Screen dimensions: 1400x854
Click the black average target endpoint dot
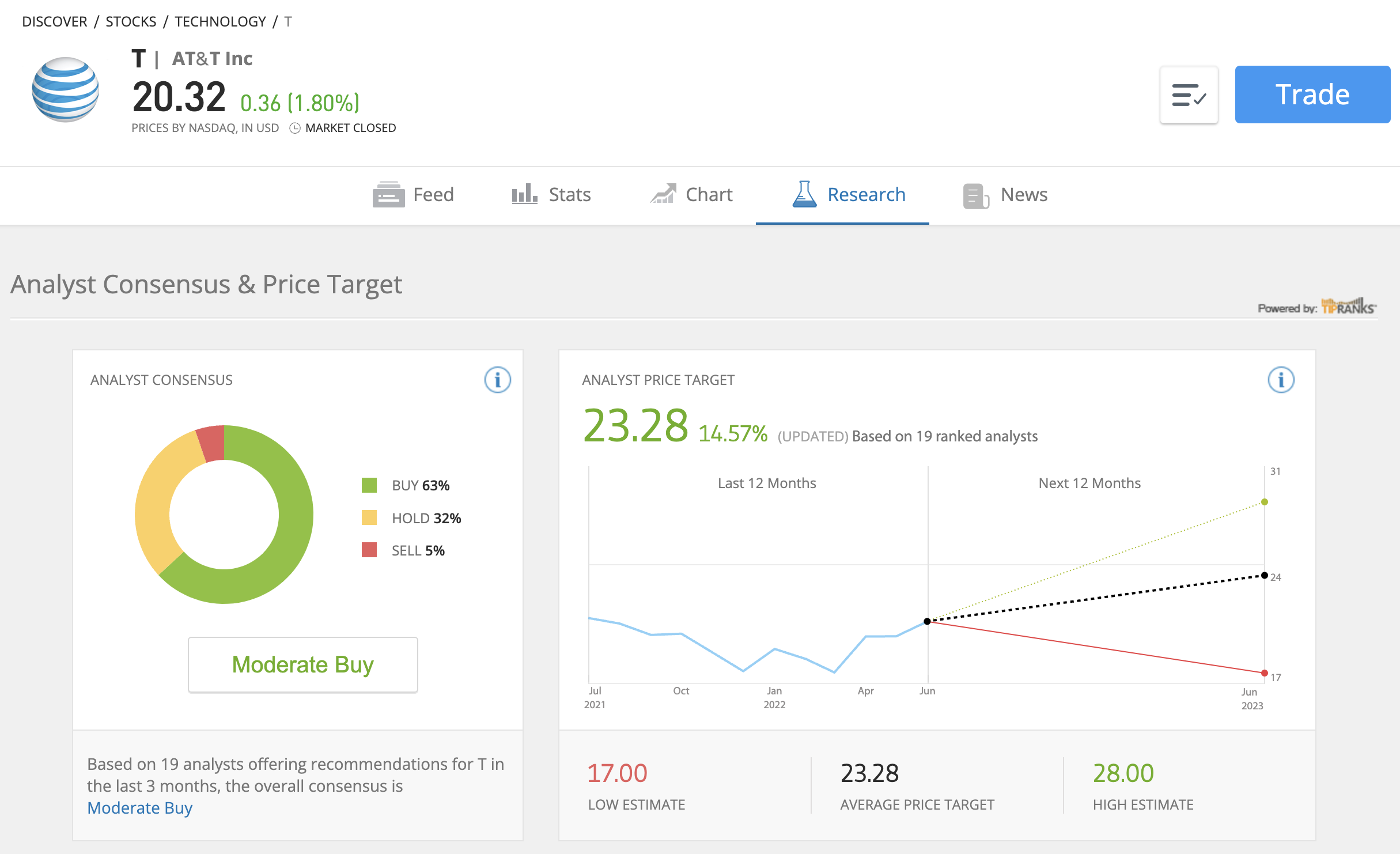point(1265,575)
